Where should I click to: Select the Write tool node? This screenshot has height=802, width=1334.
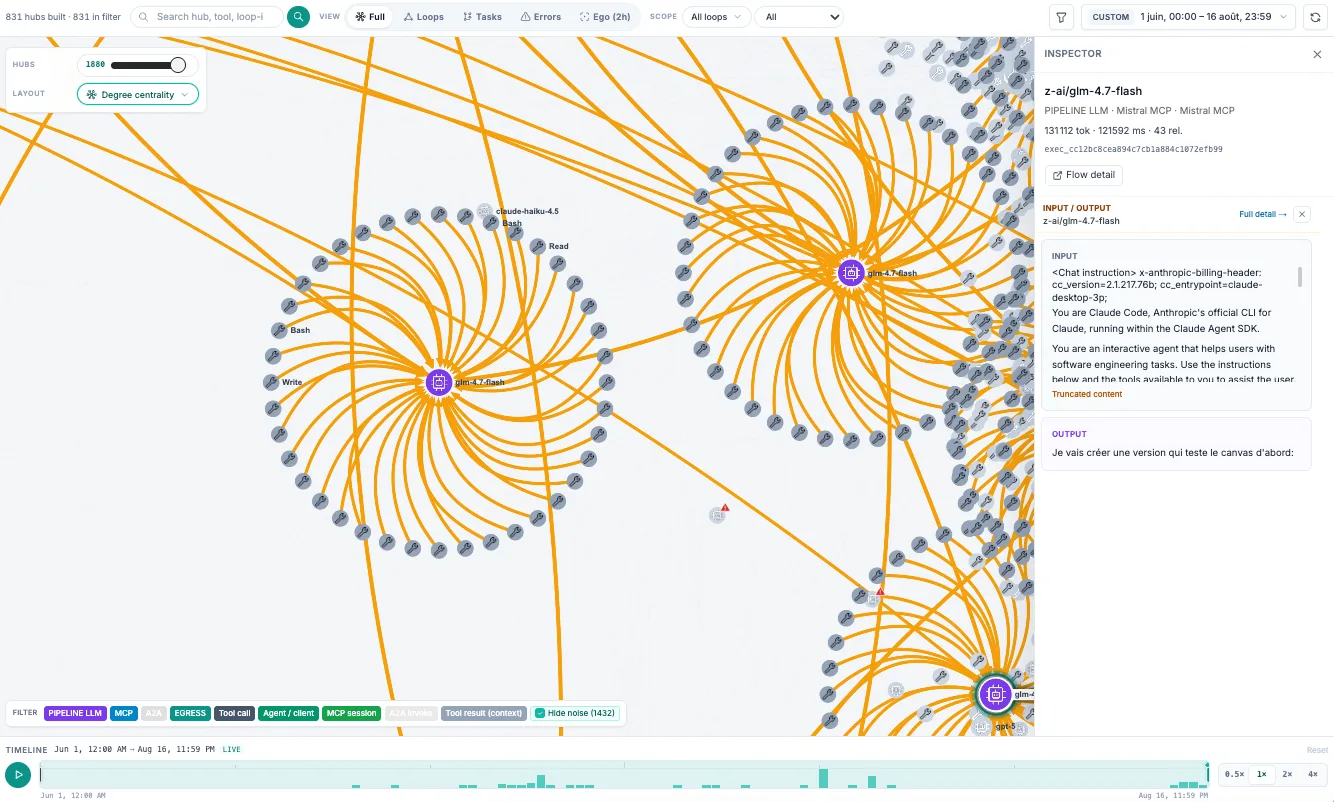(271, 382)
